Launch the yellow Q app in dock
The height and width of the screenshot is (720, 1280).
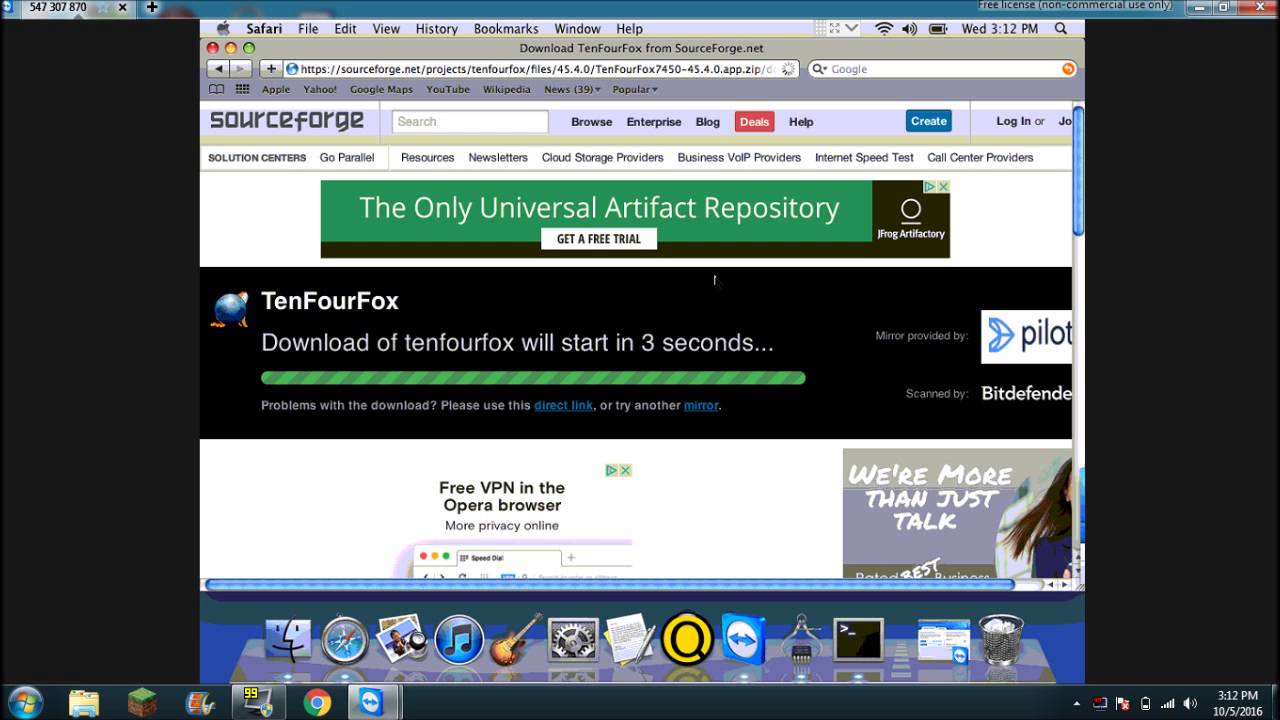(687, 640)
